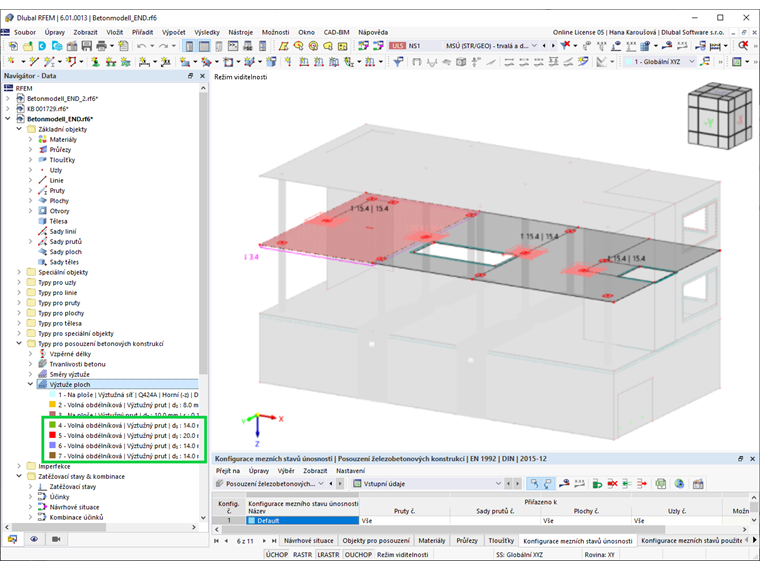The width and height of the screenshot is (760, 570).
Task: Toggle LRASTR in status bar
Action: [328, 554]
